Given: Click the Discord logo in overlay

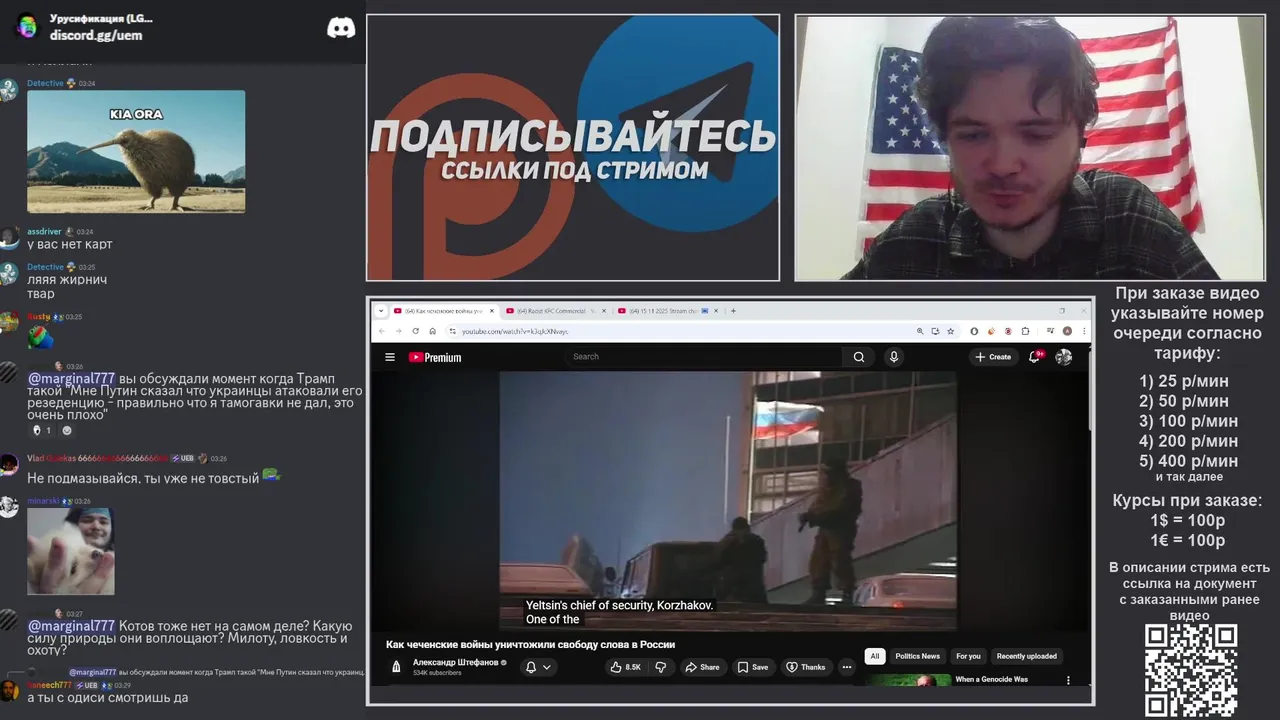Looking at the screenshot, I should pos(341,28).
